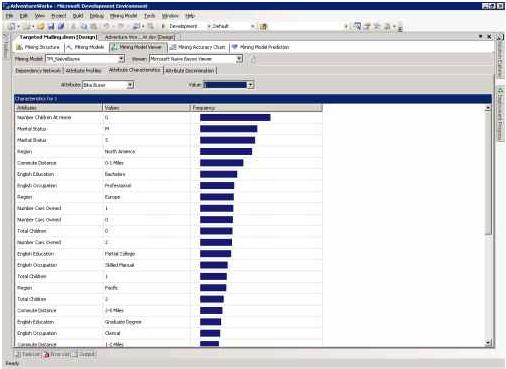Open the Output panel at the bottom
The height and width of the screenshot is (369, 506).
pos(84,354)
